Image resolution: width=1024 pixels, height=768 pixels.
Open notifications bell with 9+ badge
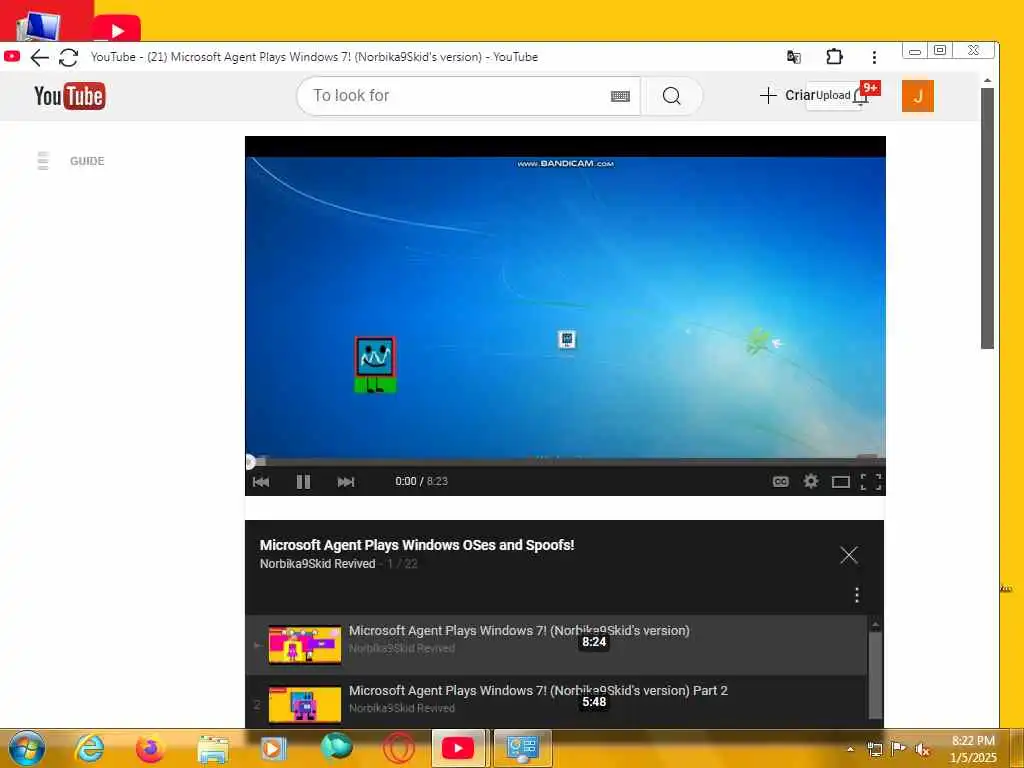click(862, 97)
